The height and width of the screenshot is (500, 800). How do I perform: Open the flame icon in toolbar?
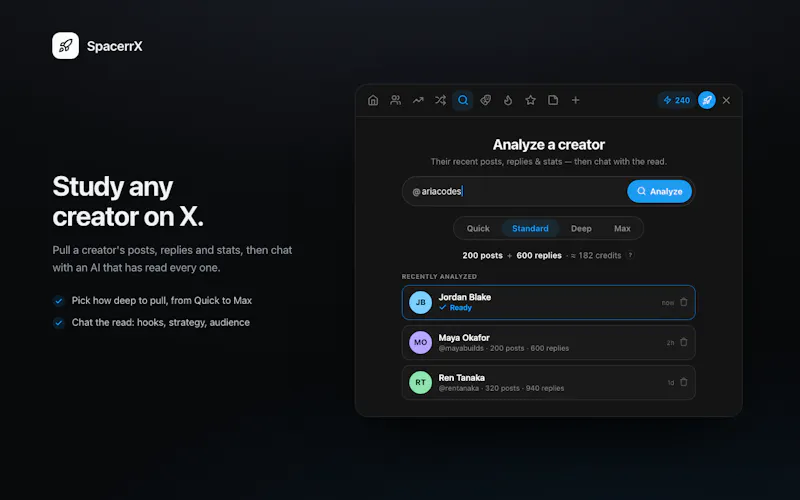[508, 100]
